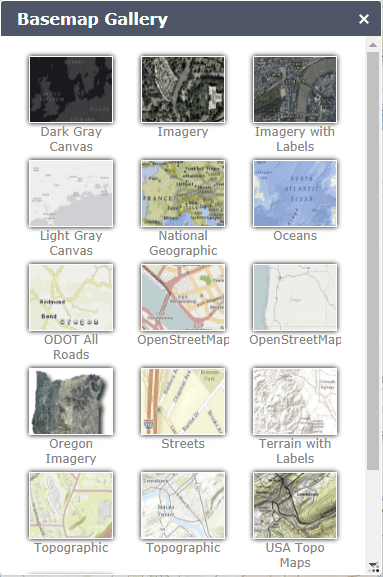This screenshot has width=383, height=577.
Task: Select the Streets basemap thumbnail
Action: (x=183, y=401)
